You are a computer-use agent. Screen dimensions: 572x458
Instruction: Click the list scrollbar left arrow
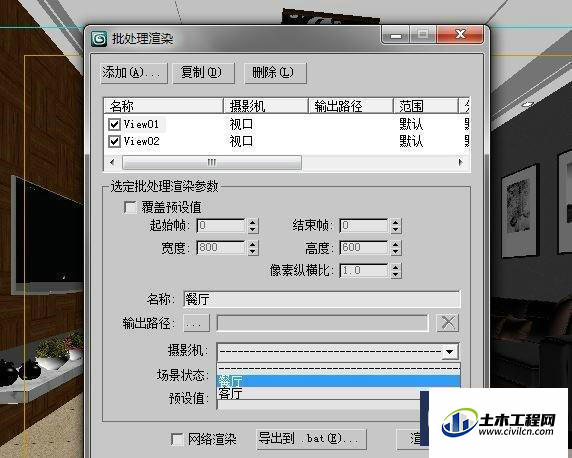(x=112, y=162)
